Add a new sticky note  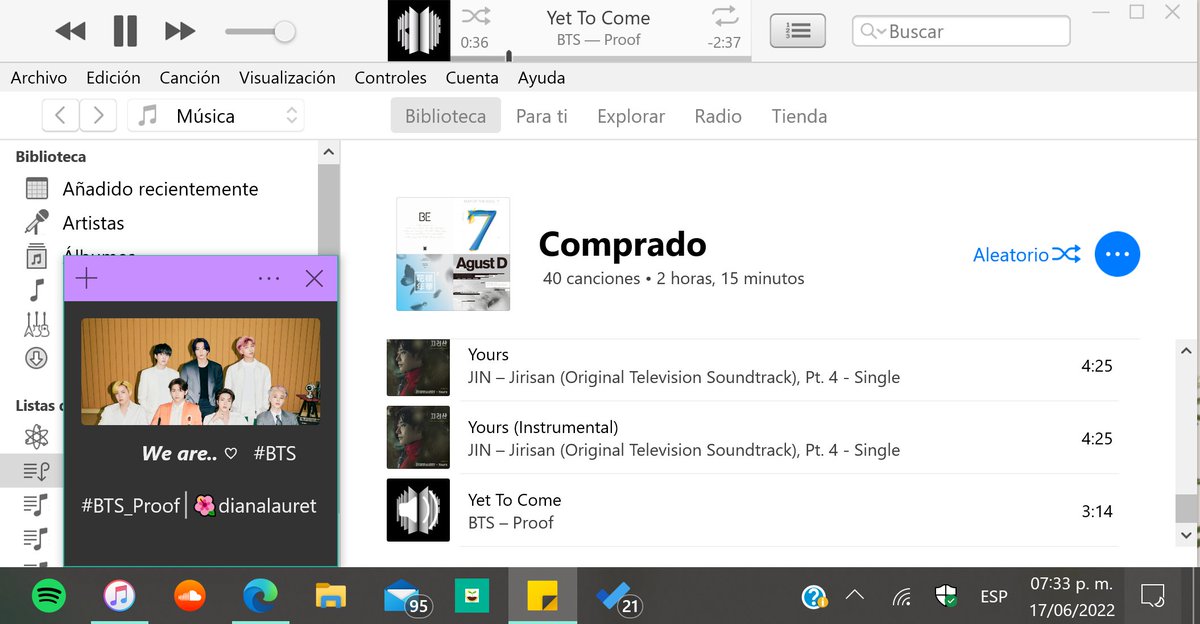tap(87, 279)
